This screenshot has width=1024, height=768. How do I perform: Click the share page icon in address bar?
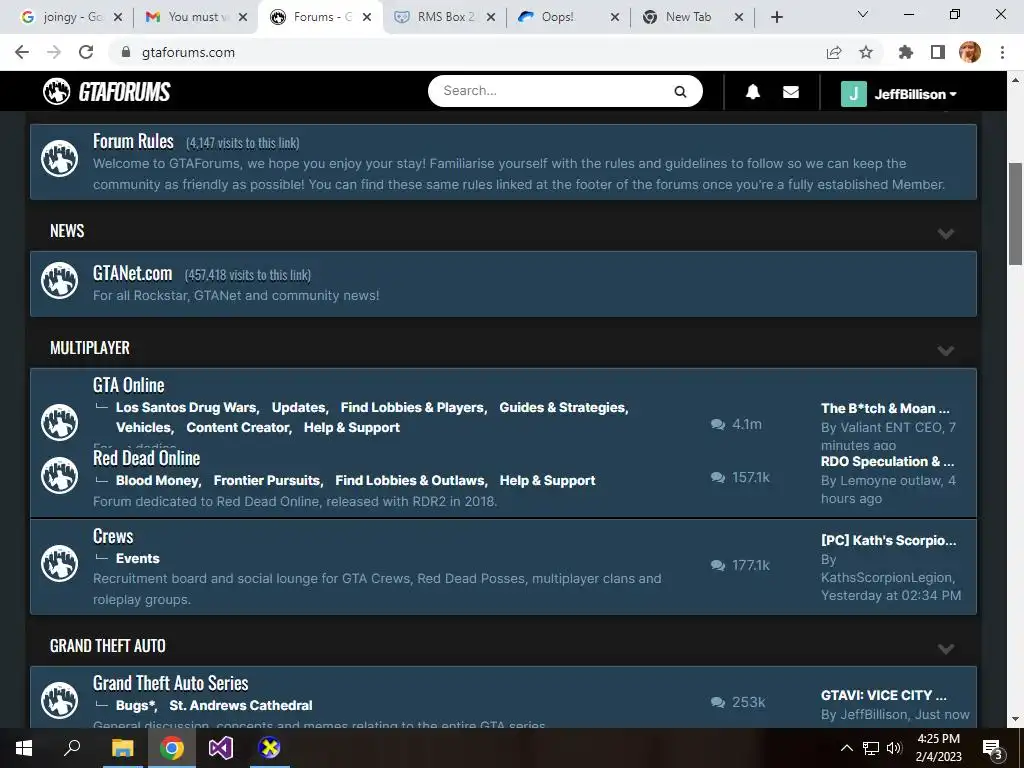(834, 52)
